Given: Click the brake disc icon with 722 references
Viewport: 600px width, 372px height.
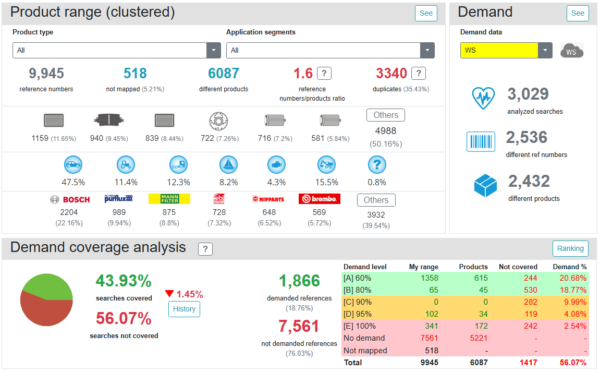Looking at the screenshot, I should pos(218,121).
